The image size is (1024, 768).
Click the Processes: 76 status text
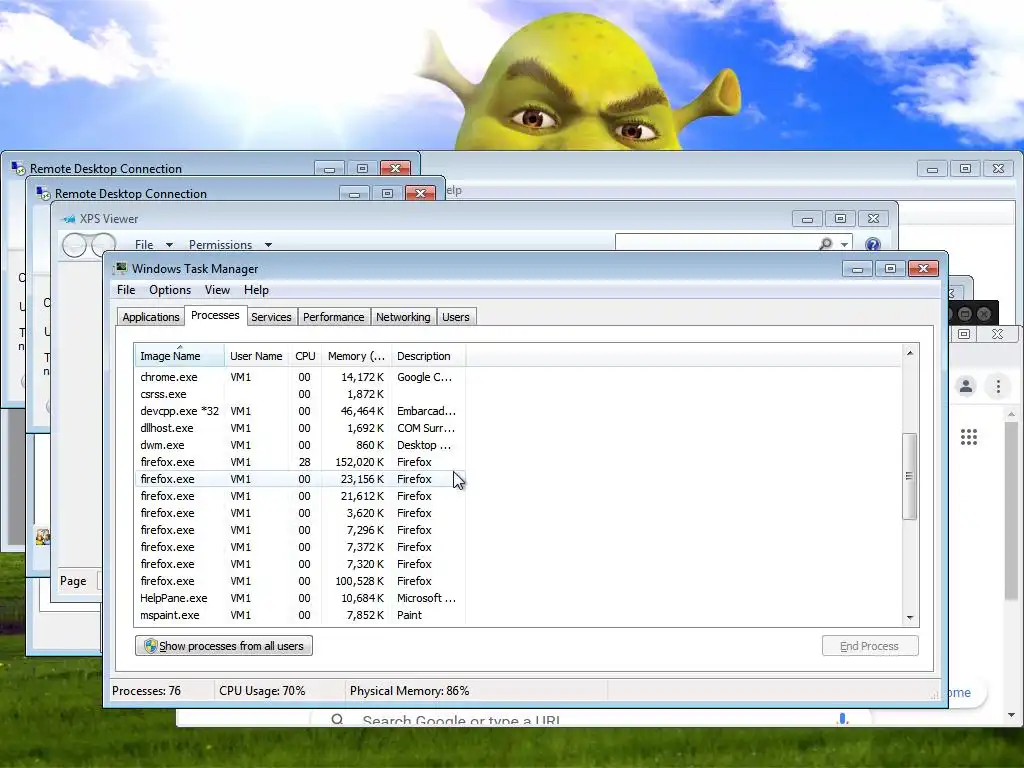tap(146, 691)
